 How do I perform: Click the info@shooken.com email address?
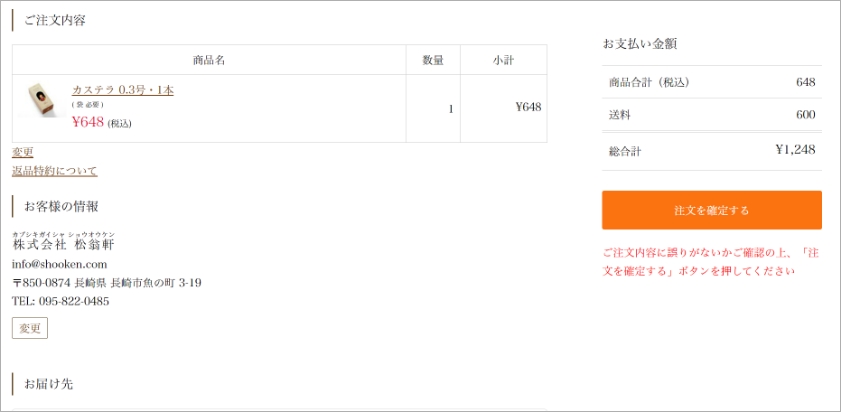pyautogui.click(x=59, y=264)
